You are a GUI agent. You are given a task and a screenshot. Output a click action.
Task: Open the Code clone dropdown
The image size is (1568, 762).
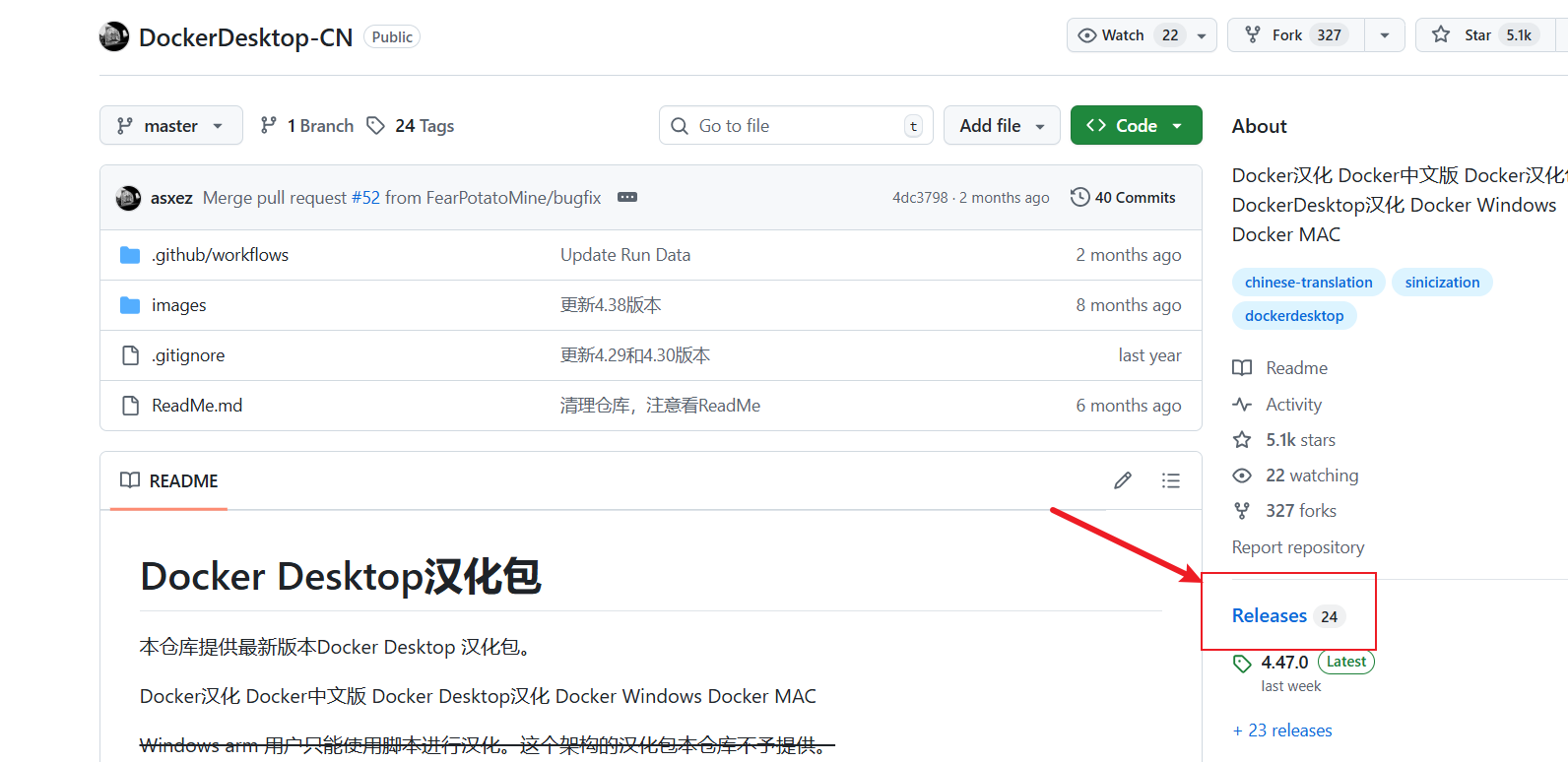coord(1137,125)
